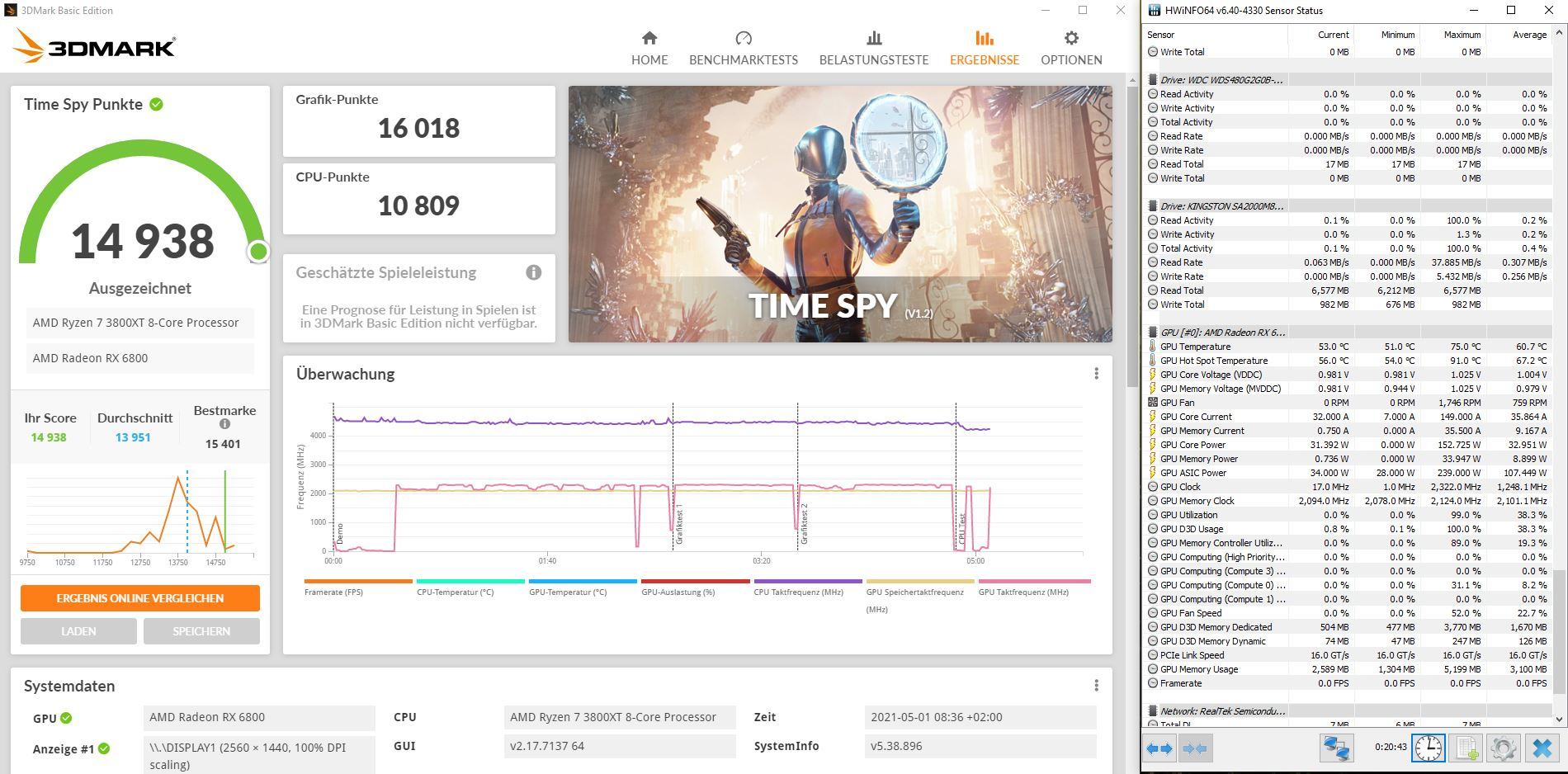The width and height of the screenshot is (1568, 774).
Task: Click the GPU Speichertaktfrequenz legend swatch
Action: click(x=920, y=581)
